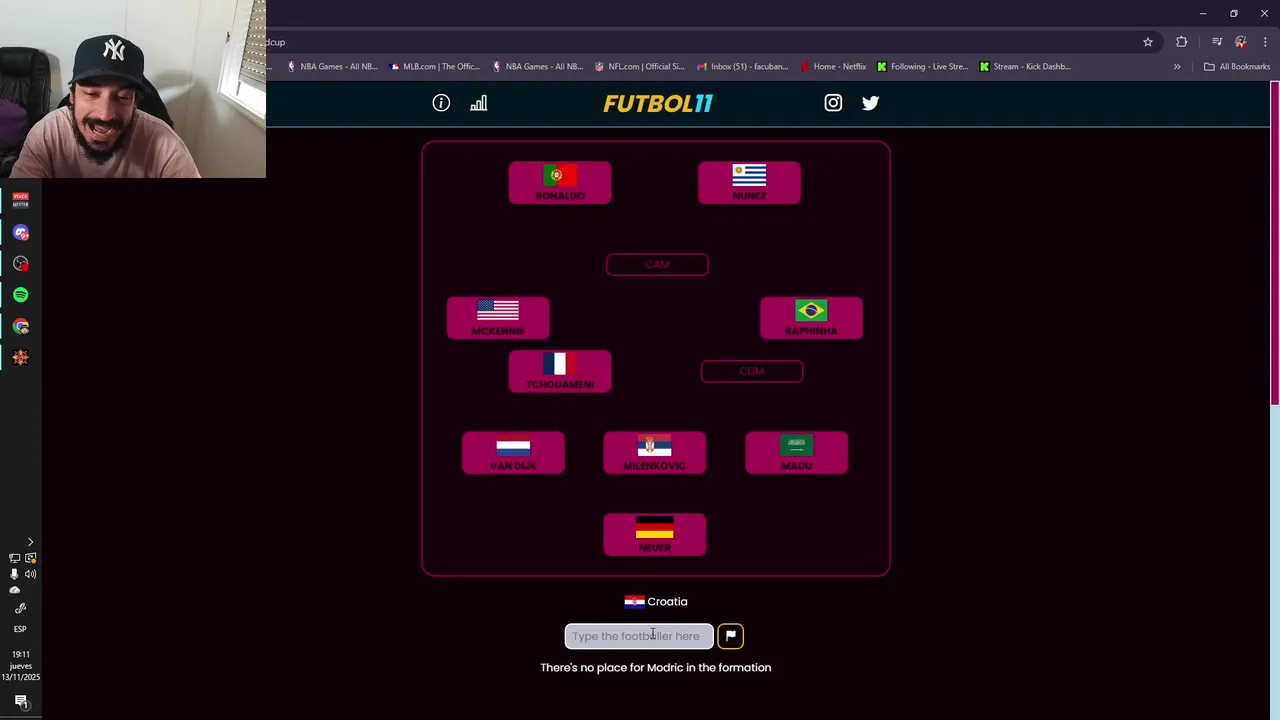
Task: Open All Bookmarks folder
Action: (1237, 67)
